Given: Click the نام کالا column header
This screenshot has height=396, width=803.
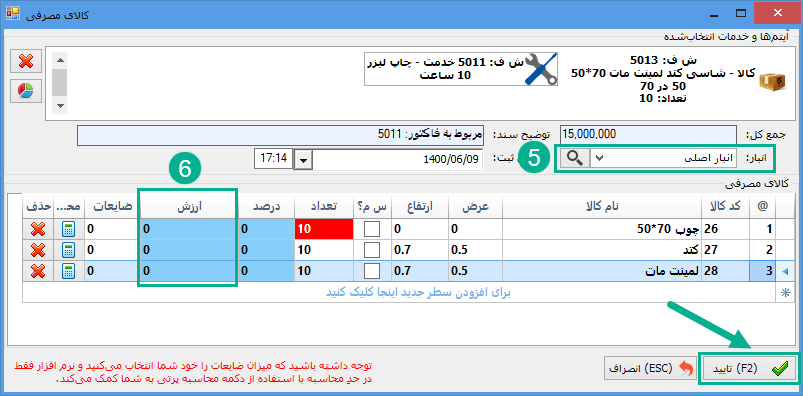Looking at the screenshot, I should pos(603,206).
